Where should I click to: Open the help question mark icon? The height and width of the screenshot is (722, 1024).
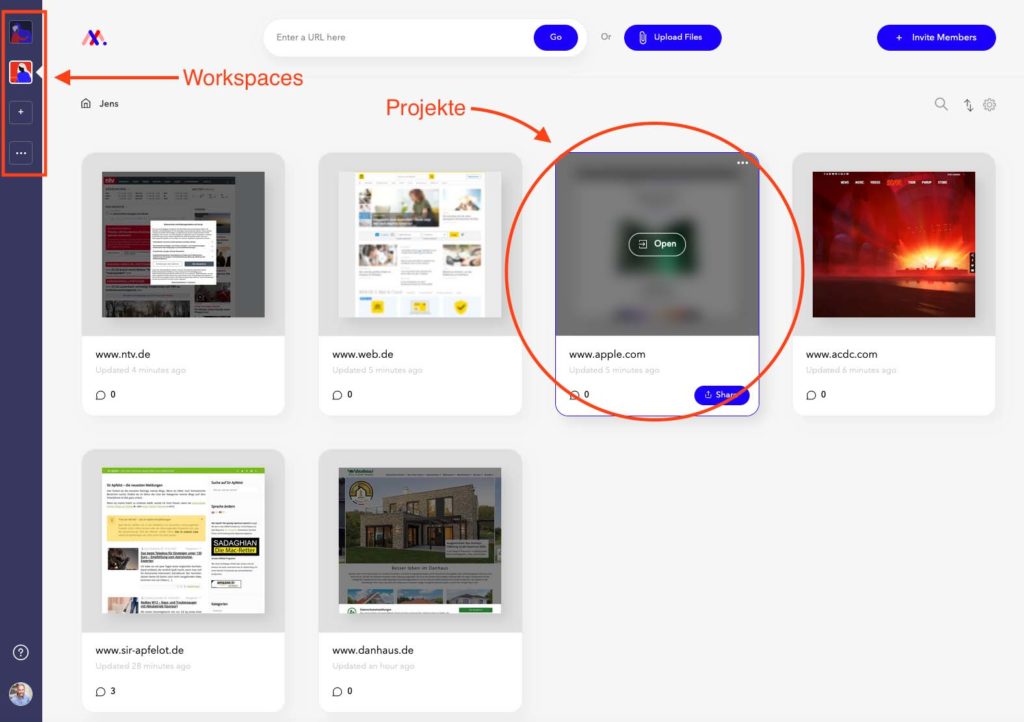click(21, 652)
